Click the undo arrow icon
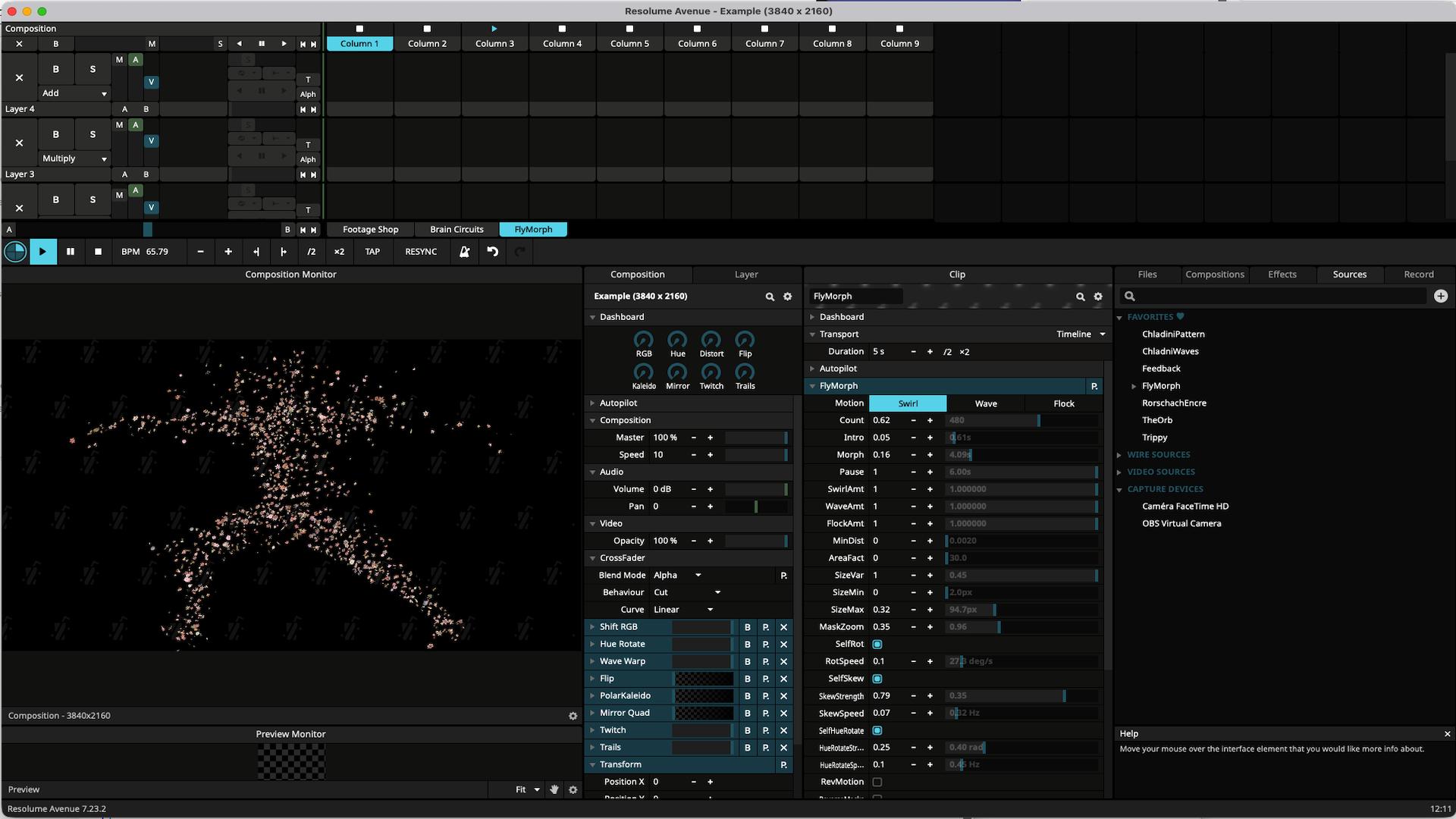1456x819 pixels. pyautogui.click(x=493, y=252)
